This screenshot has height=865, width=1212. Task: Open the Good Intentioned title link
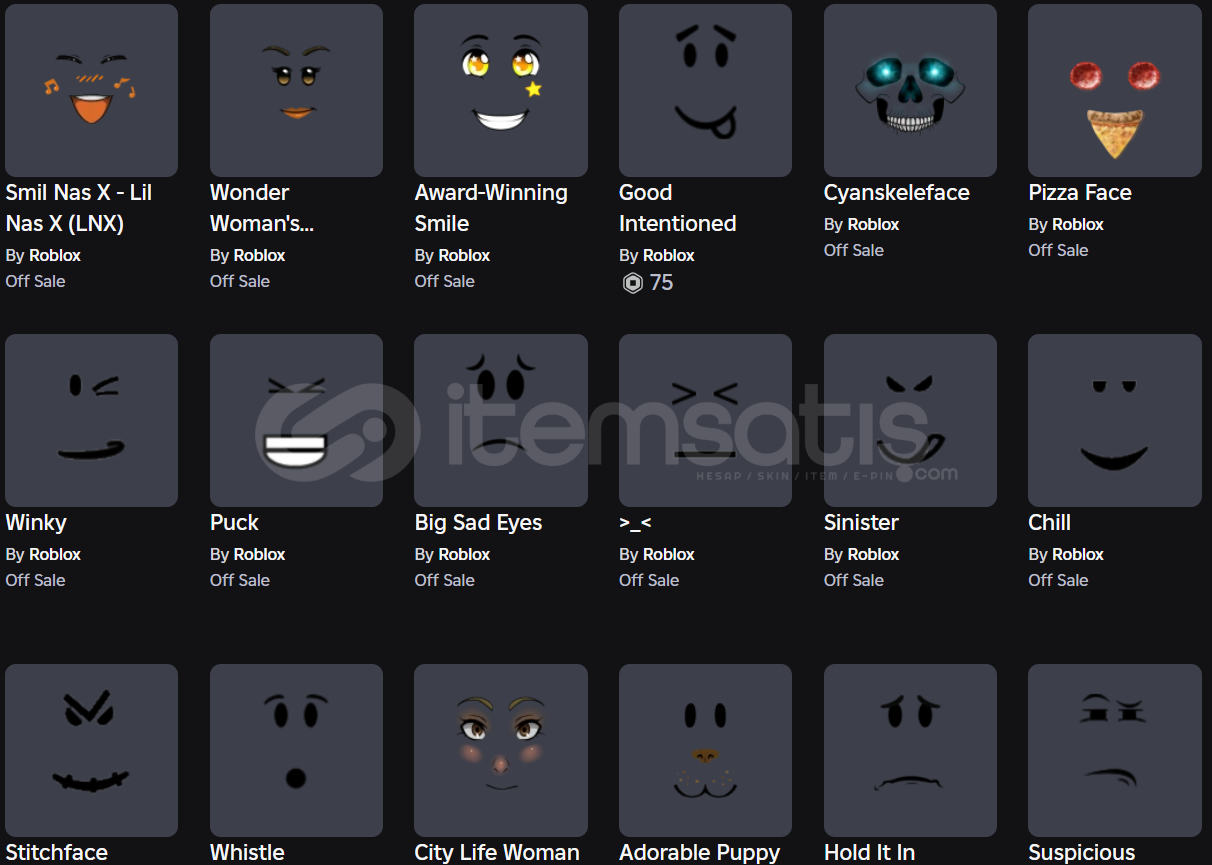(x=677, y=208)
